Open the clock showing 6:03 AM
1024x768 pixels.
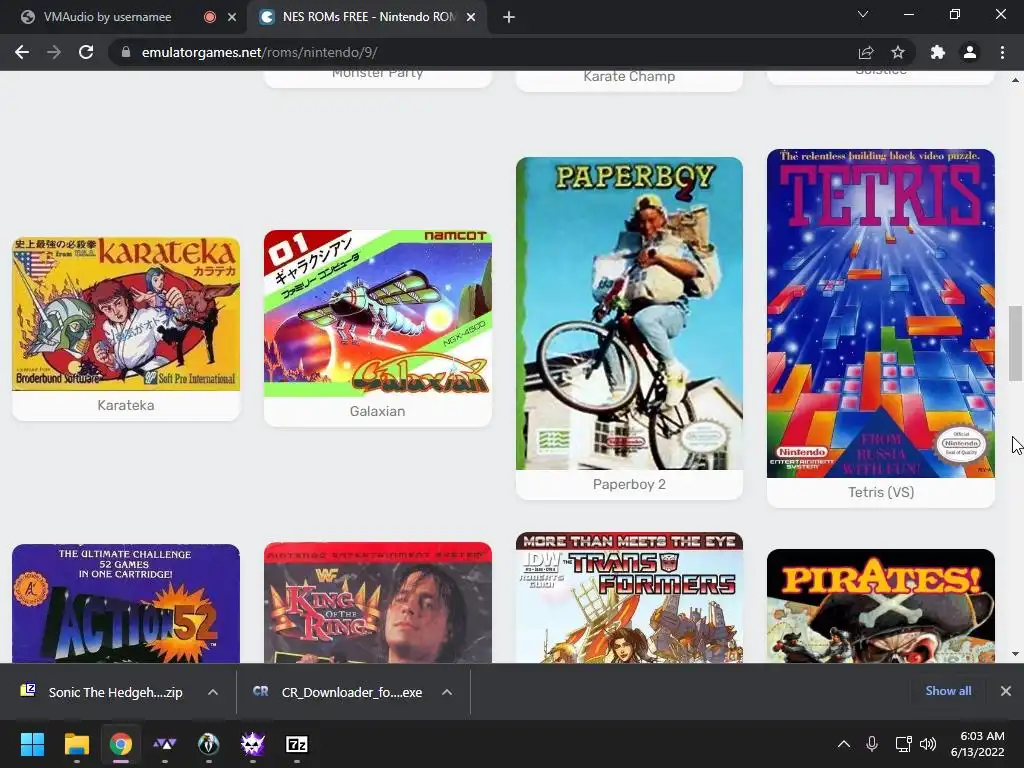tap(978, 744)
